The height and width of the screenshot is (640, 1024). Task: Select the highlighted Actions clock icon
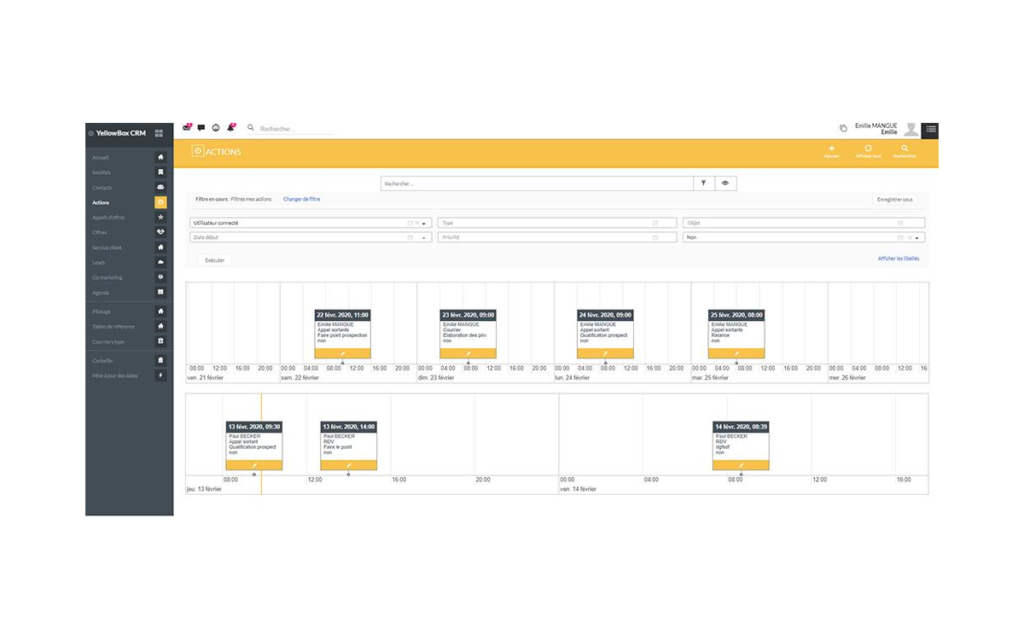(x=161, y=202)
